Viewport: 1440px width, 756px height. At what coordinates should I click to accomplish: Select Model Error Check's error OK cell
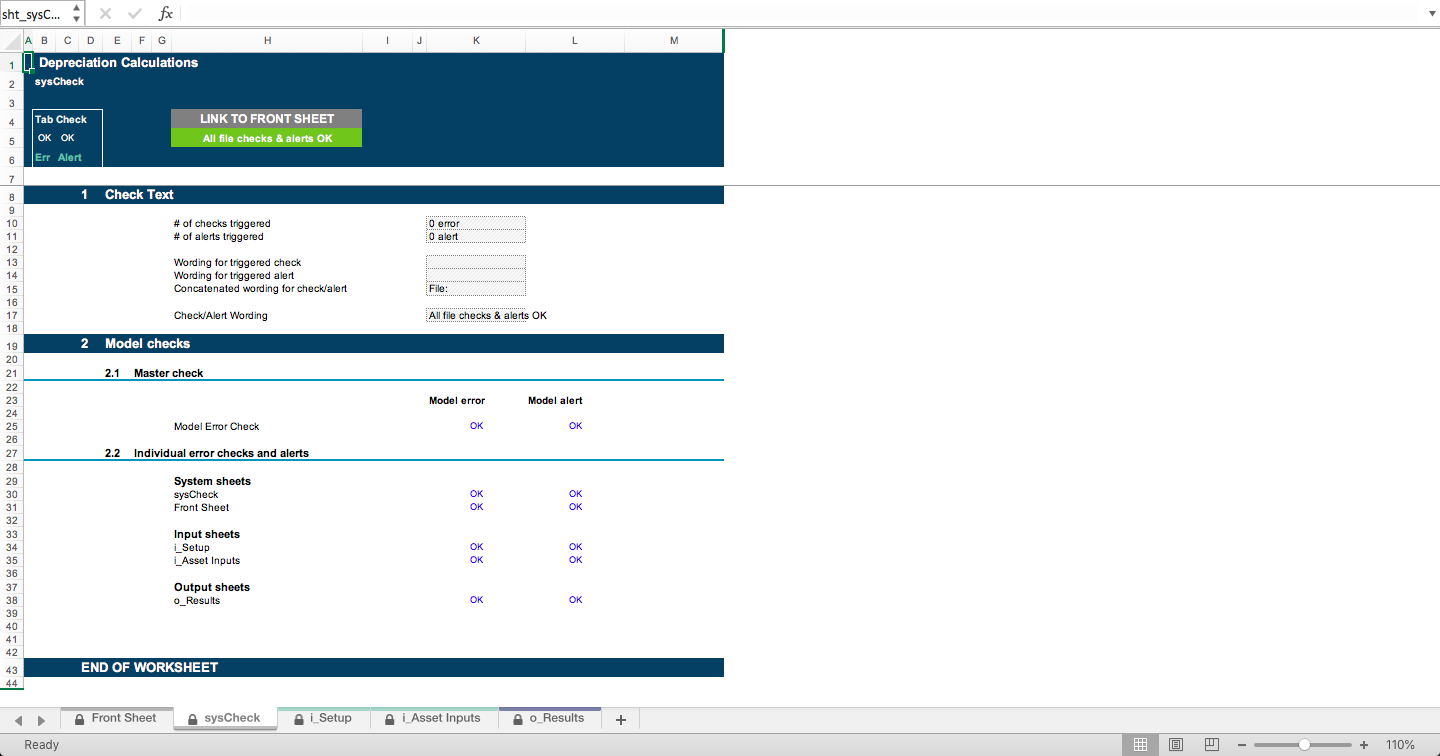(x=476, y=426)
